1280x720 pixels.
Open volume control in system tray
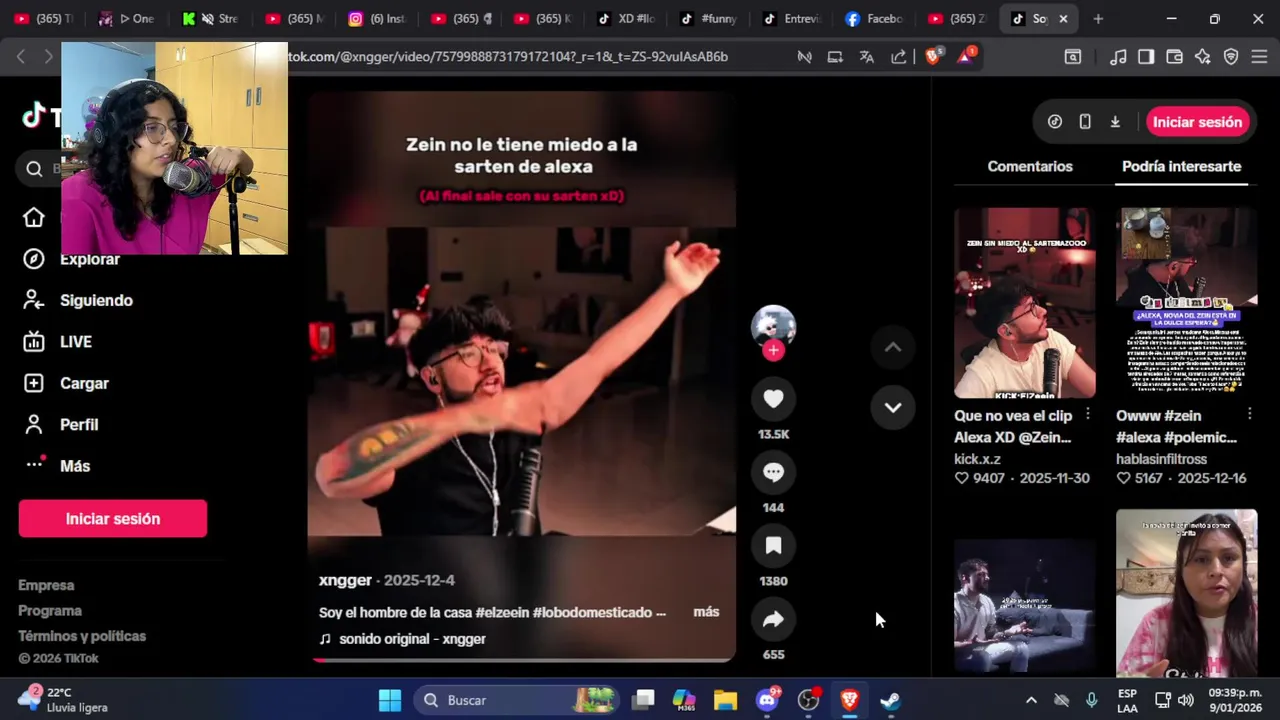pyautogui.click(x=1186, y=700)
